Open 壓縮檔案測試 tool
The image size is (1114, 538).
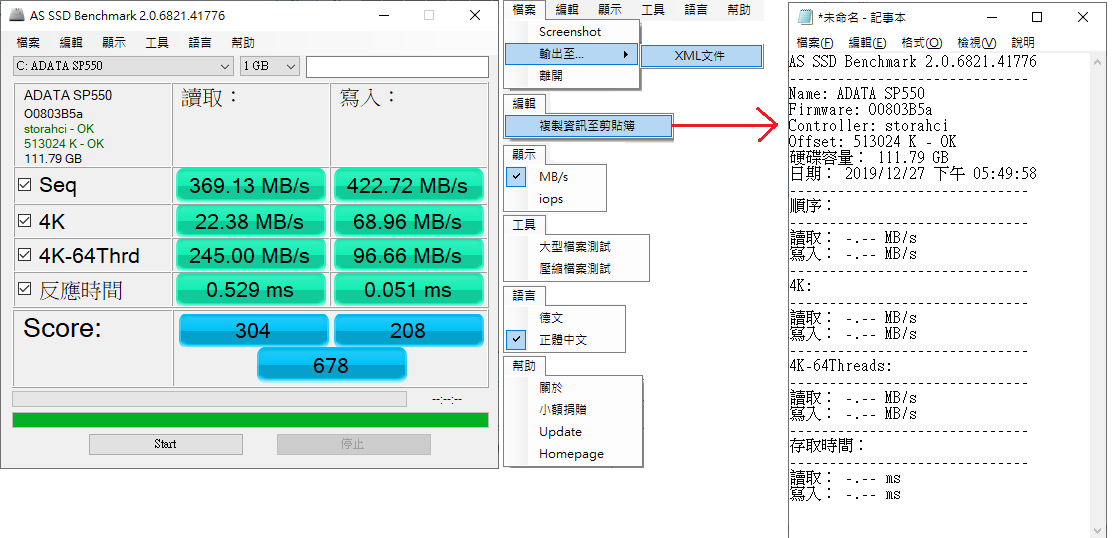point(575,269)
